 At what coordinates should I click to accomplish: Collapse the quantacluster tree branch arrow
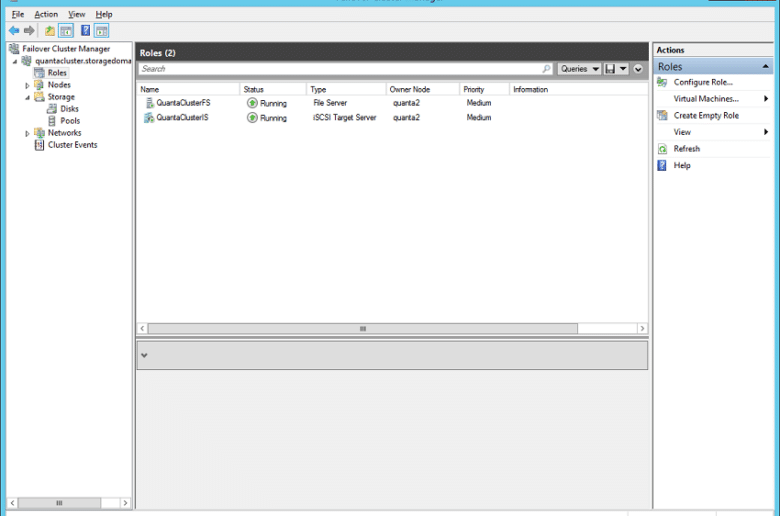[15, 62]
